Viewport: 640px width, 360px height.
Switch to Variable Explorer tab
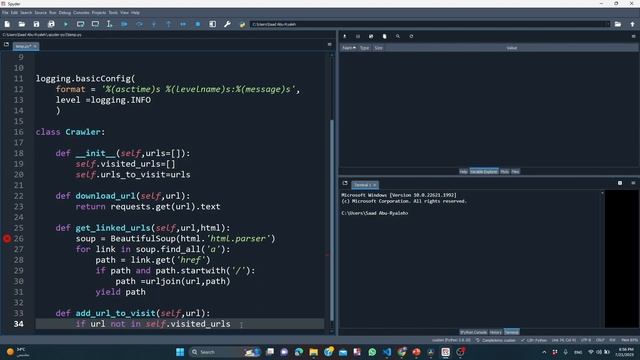point(484,171)
